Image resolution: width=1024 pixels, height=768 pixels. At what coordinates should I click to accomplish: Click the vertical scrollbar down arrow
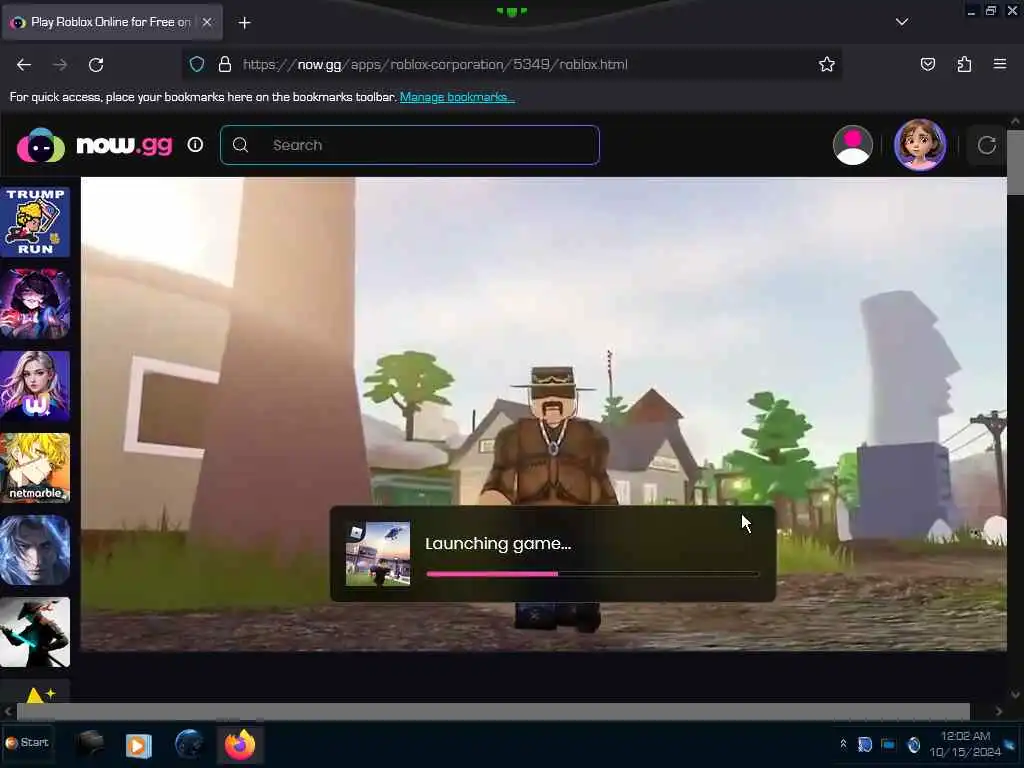click(1015, 695)
